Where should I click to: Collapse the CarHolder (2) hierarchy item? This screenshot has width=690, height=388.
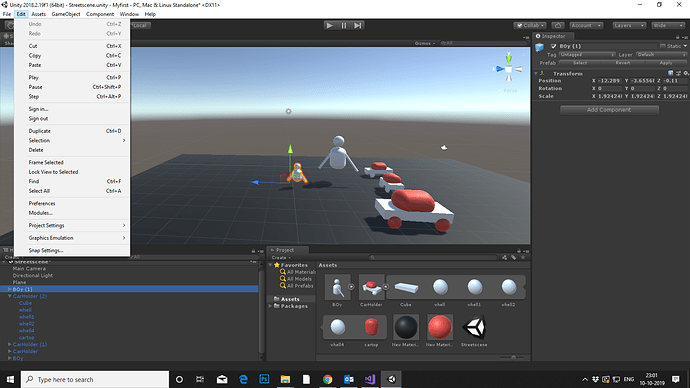pos(9,296)
